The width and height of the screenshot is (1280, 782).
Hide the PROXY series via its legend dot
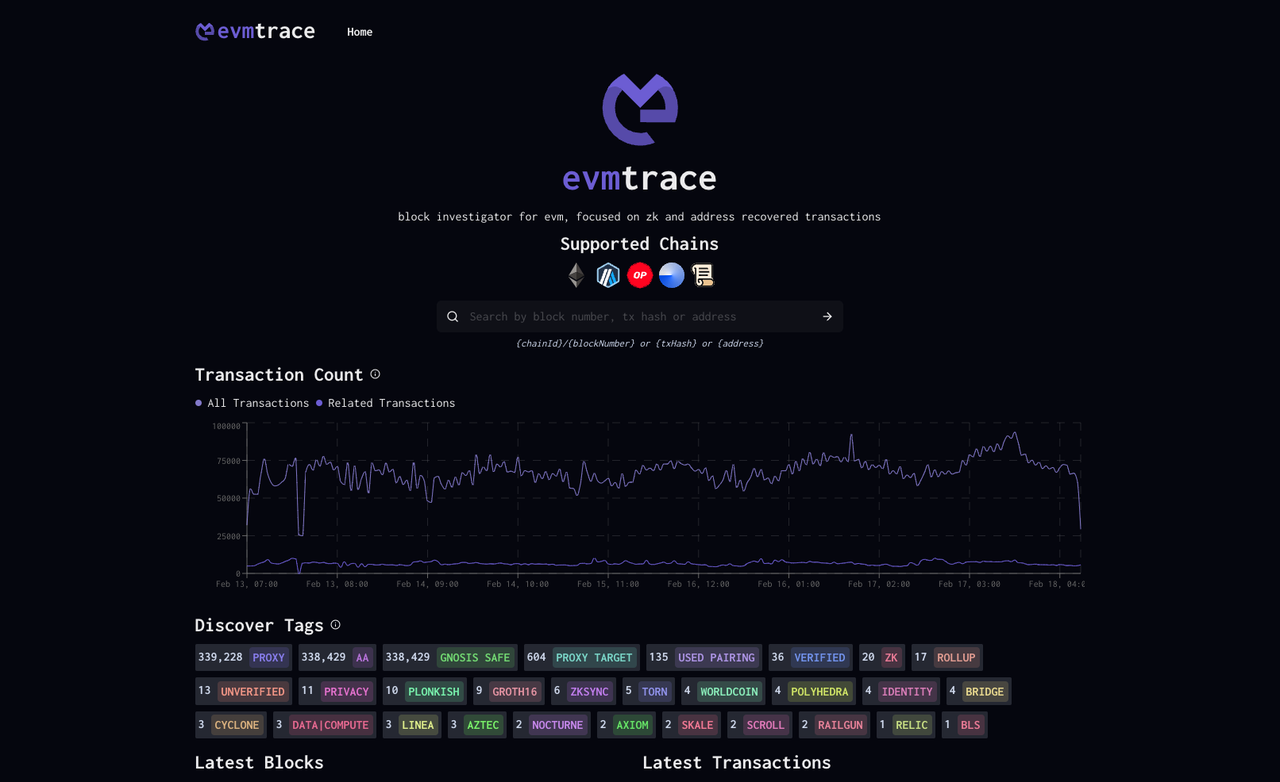pos(268,657)
